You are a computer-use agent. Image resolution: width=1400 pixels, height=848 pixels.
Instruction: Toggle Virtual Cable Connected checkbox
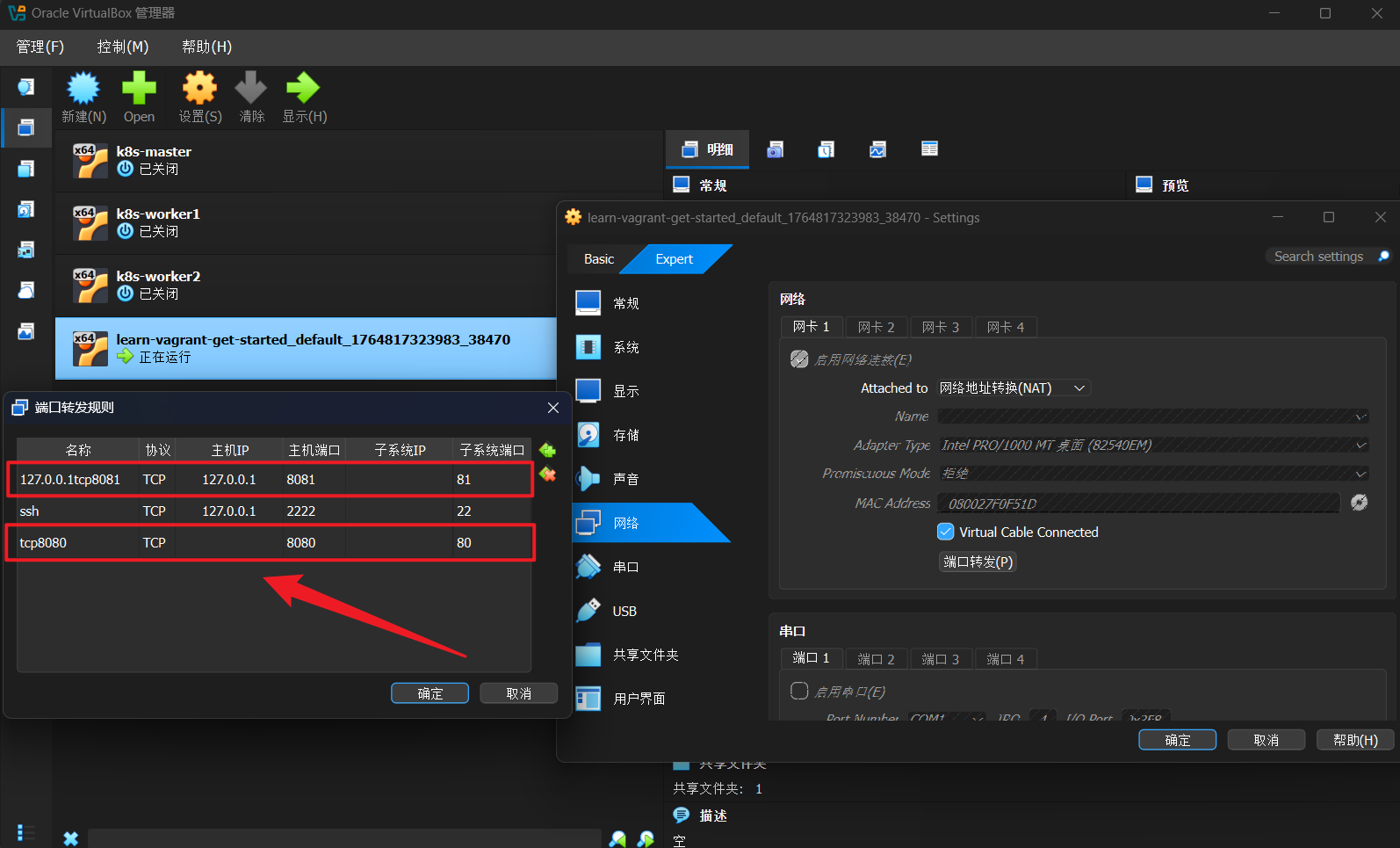pyautogui.click(x=946, y=532)
